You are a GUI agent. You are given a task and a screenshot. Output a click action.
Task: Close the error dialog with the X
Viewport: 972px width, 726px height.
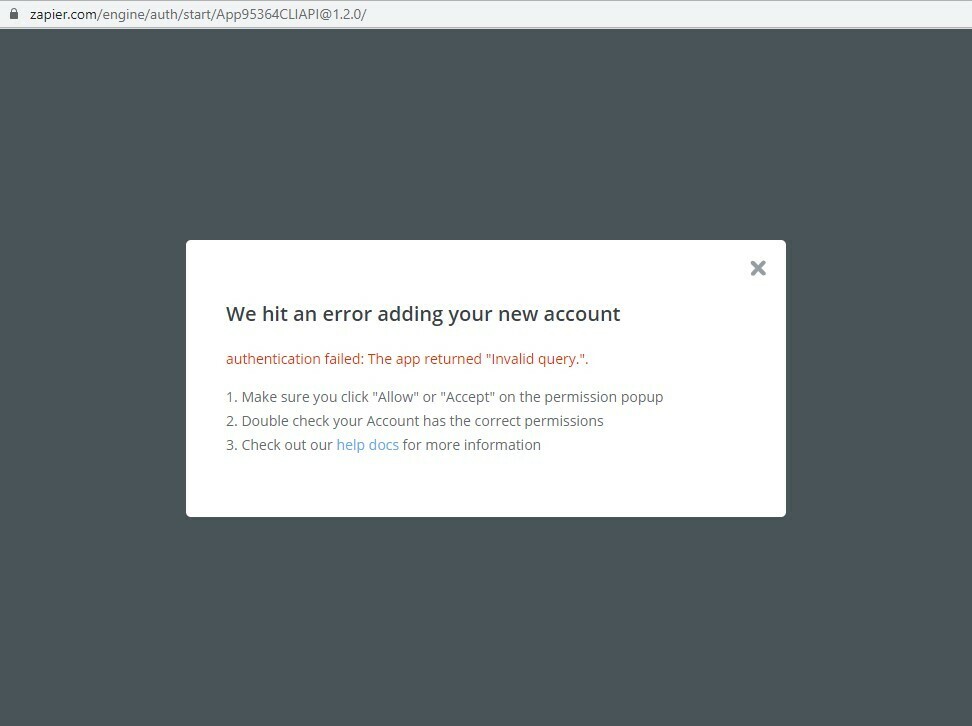tap(758, 268)
